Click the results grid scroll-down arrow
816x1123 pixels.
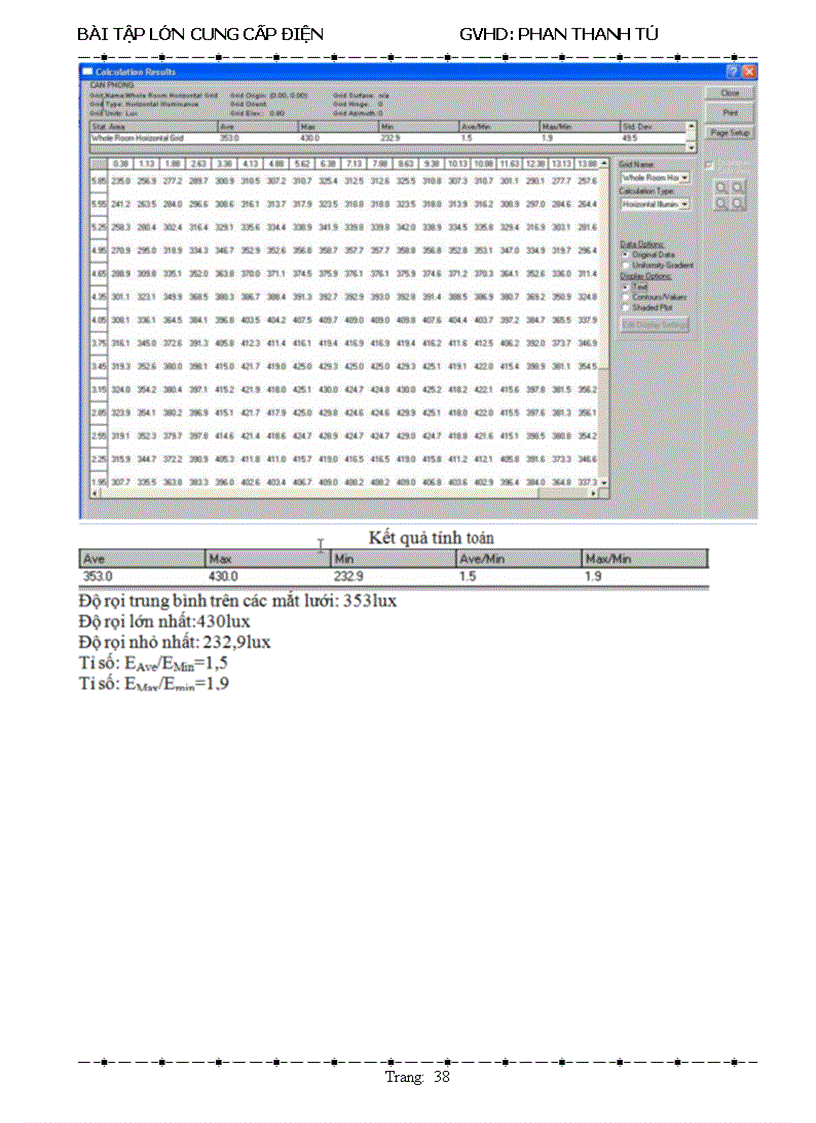(603, 485)
